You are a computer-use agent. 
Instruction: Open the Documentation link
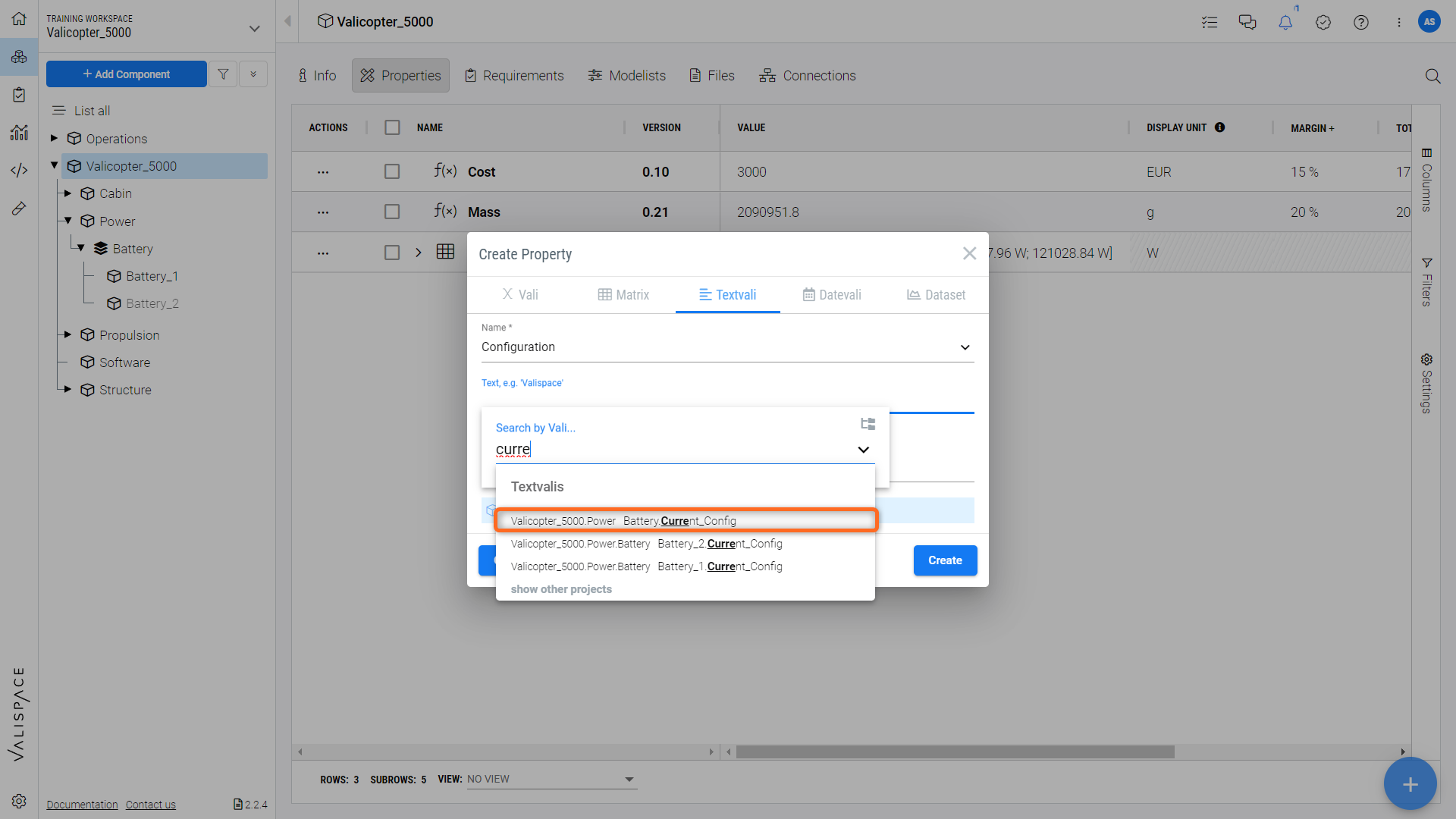pos(82,805)
